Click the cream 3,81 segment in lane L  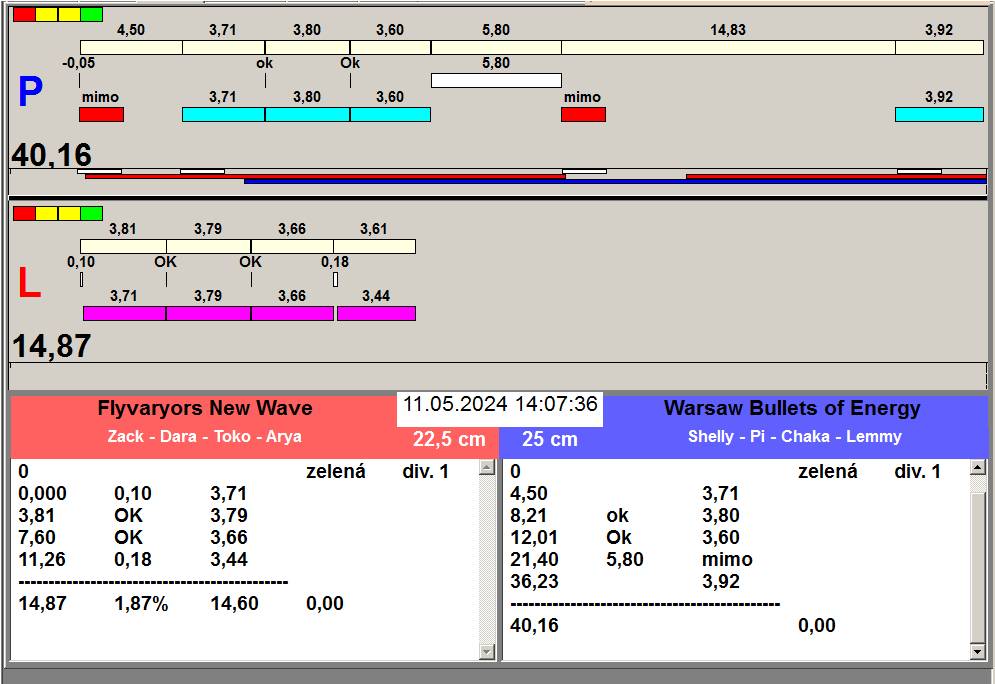[x=123, y=246]
